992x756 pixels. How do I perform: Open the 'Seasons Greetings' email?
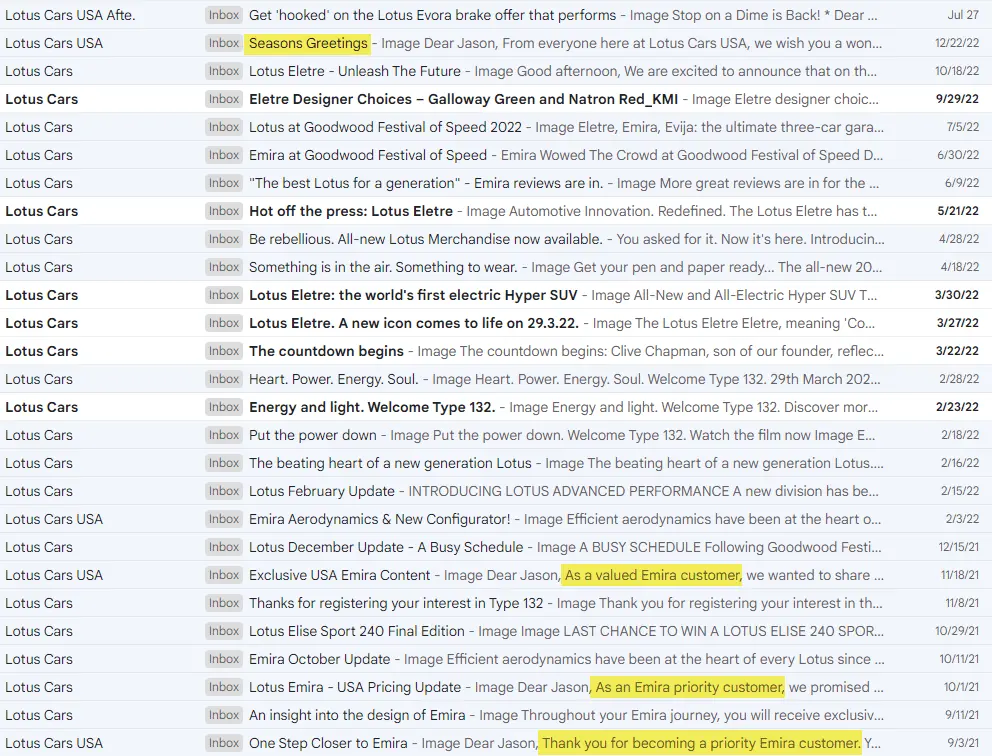click(308, 43)
